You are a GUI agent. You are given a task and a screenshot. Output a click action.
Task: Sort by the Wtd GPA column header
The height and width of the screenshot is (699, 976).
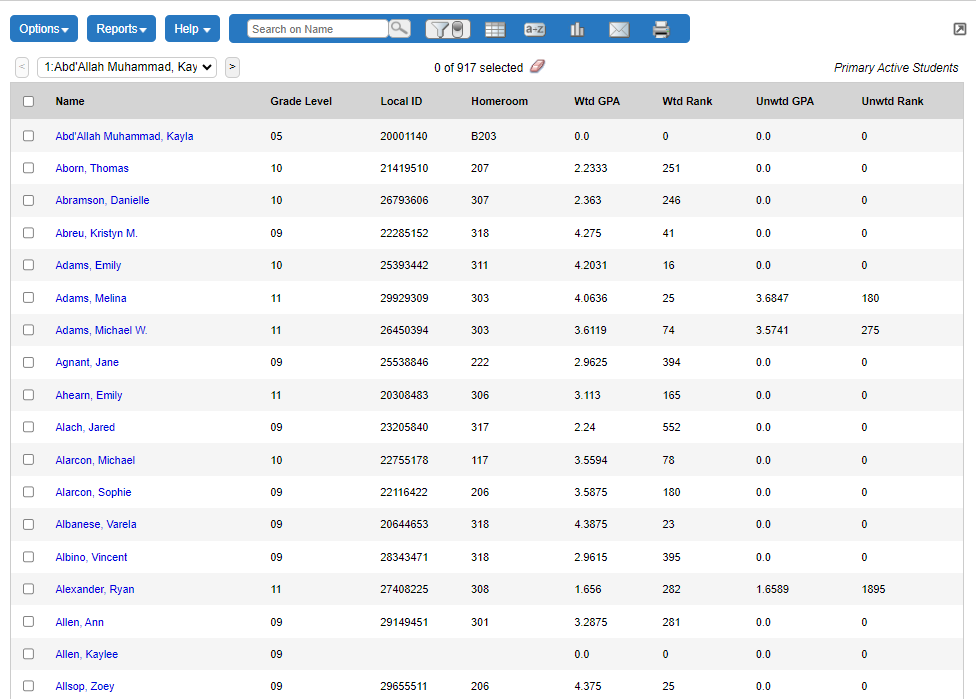(596, 101)
